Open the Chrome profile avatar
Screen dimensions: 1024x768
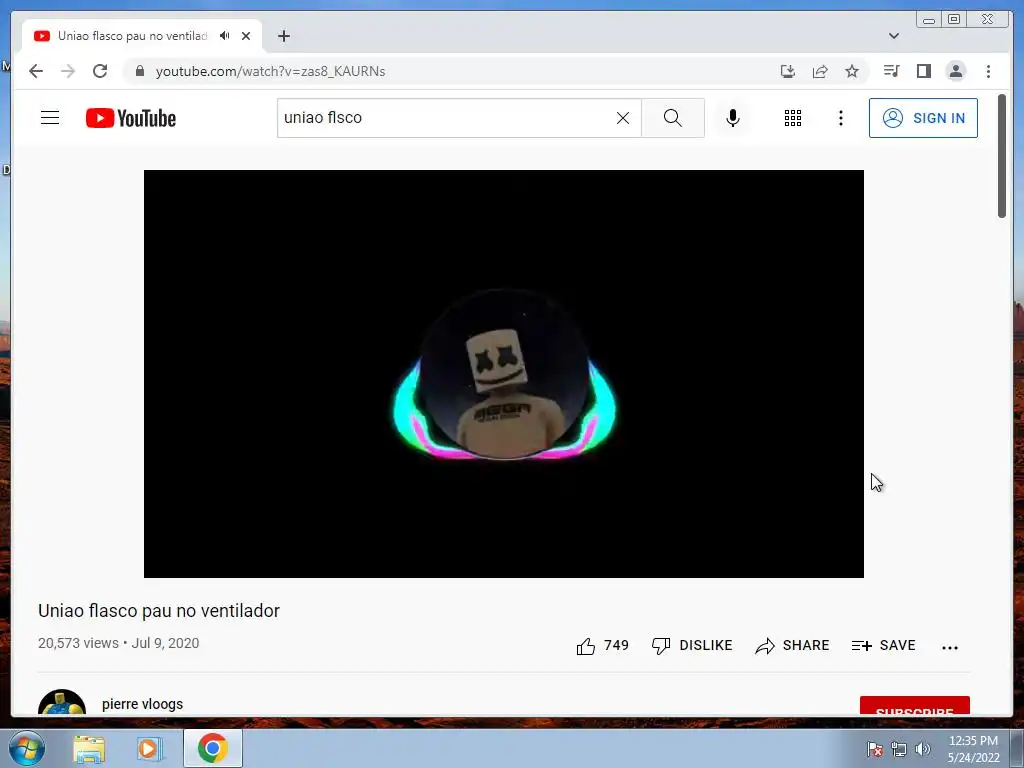click(x=955, y=71)
